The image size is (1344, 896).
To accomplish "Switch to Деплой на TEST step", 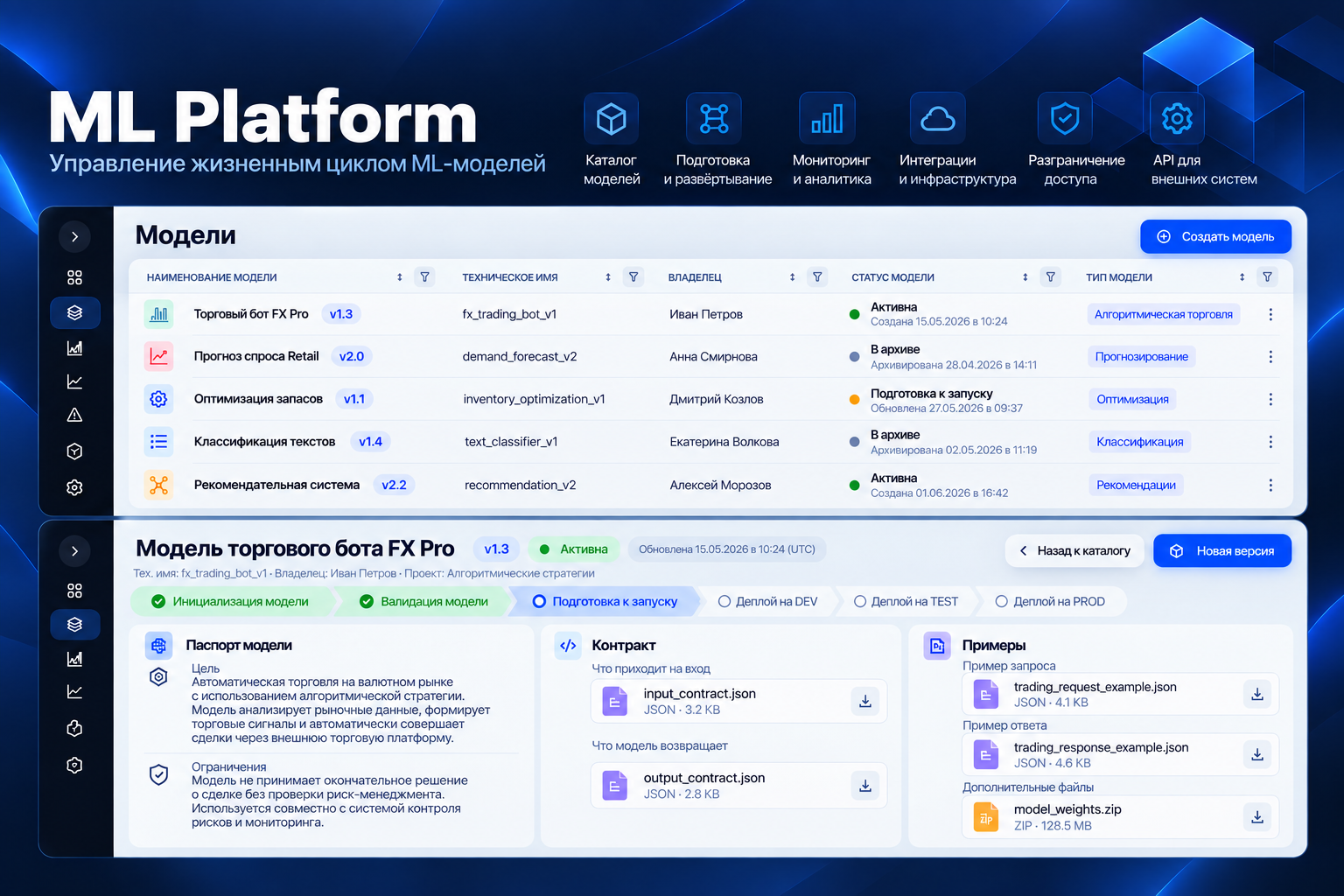I will (906, 601).
